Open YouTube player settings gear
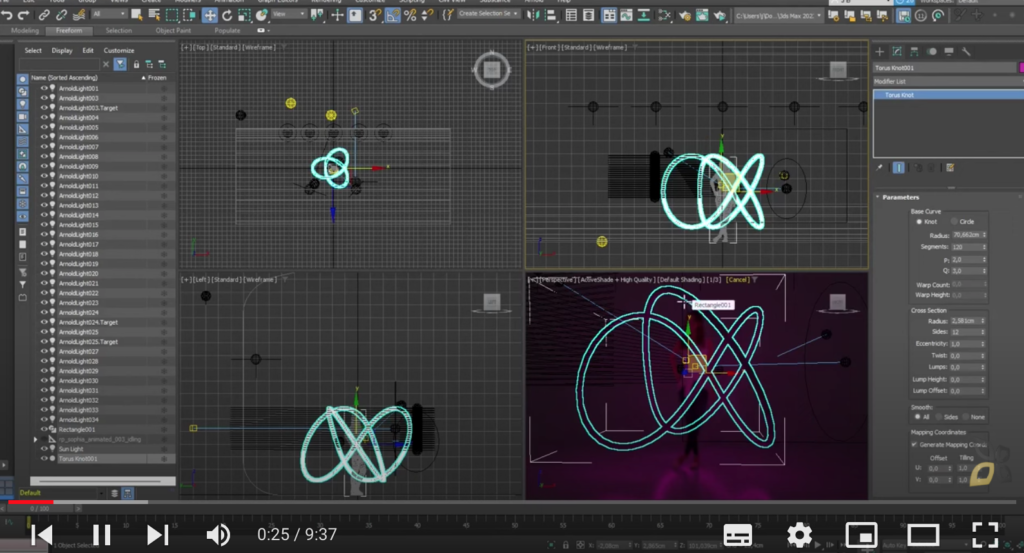1024x553 pixels. (799, 535)
